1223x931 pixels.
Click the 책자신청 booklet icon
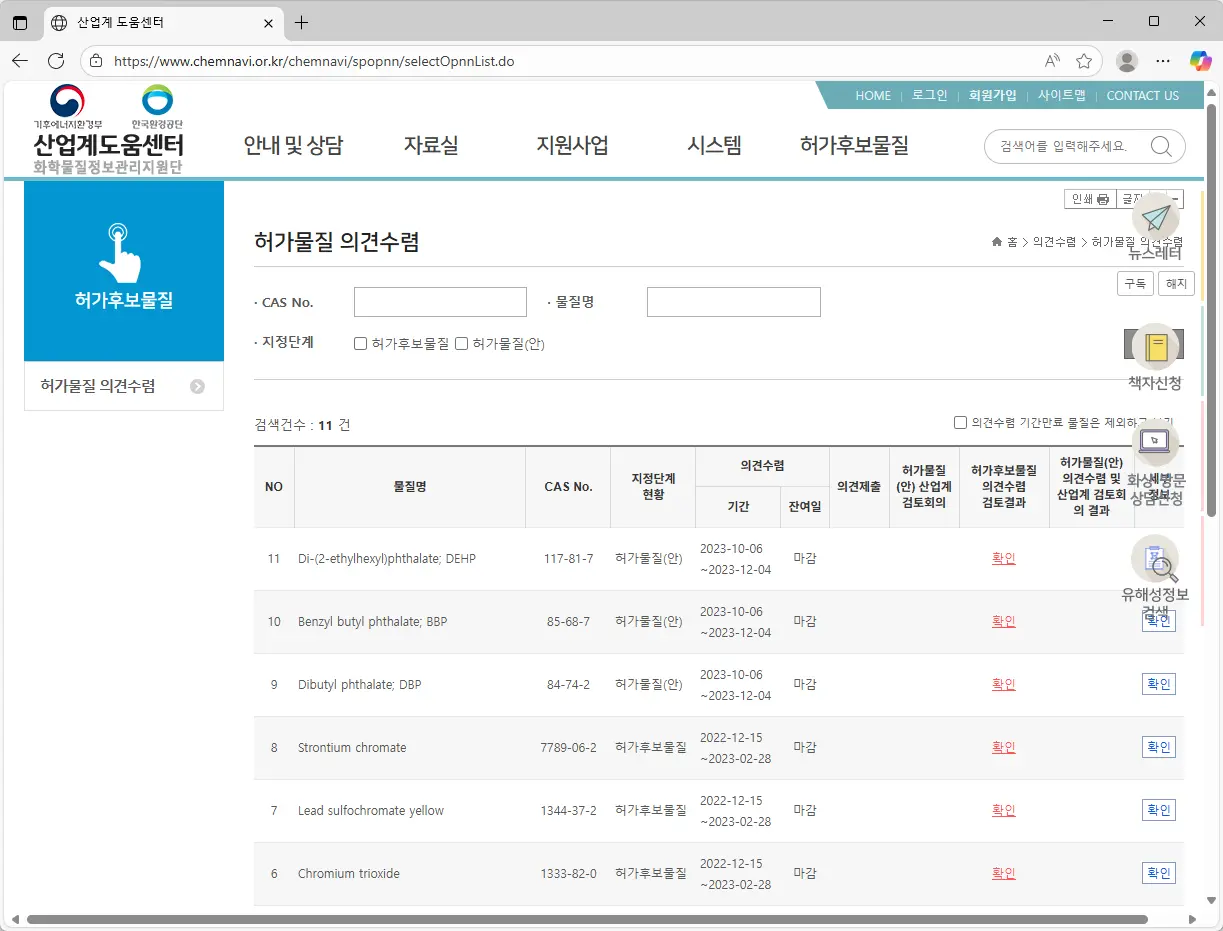coord(1155,346)
